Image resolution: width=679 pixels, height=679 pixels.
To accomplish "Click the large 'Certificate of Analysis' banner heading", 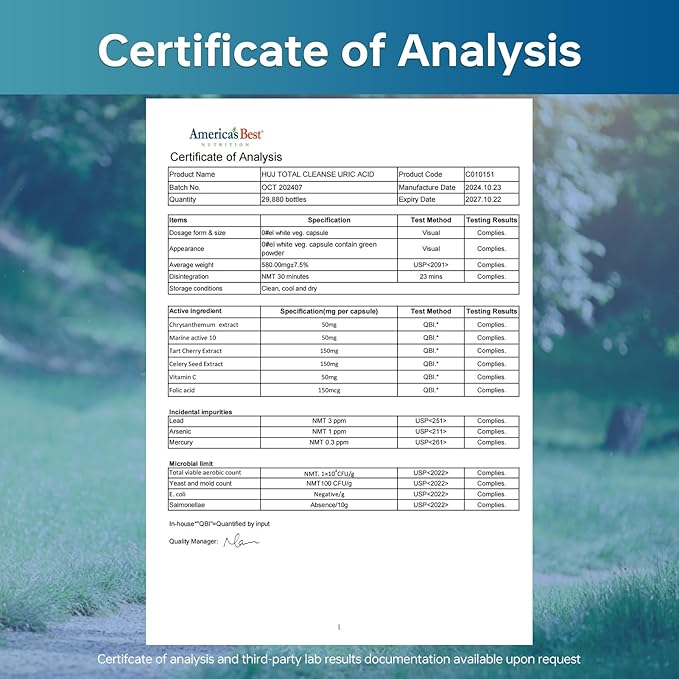I will [x=340, y=51].
